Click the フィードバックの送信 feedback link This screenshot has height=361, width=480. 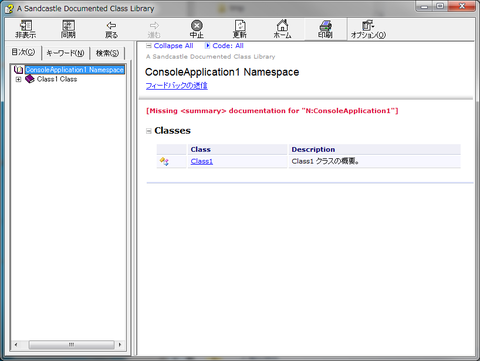tap(177, 86)
